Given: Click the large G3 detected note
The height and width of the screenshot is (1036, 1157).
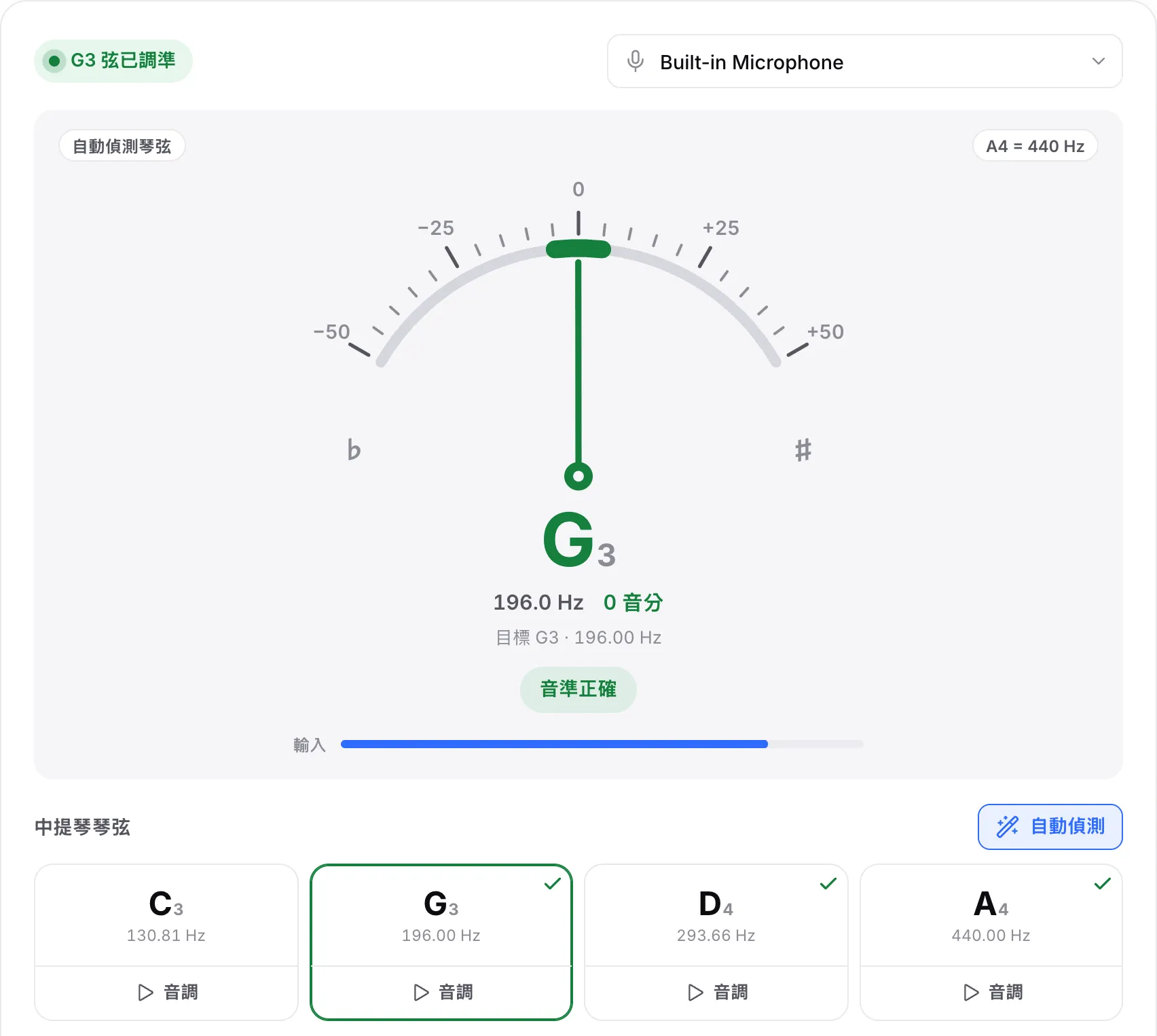Looking at the screenshot, I should click(x=579, y=540).
